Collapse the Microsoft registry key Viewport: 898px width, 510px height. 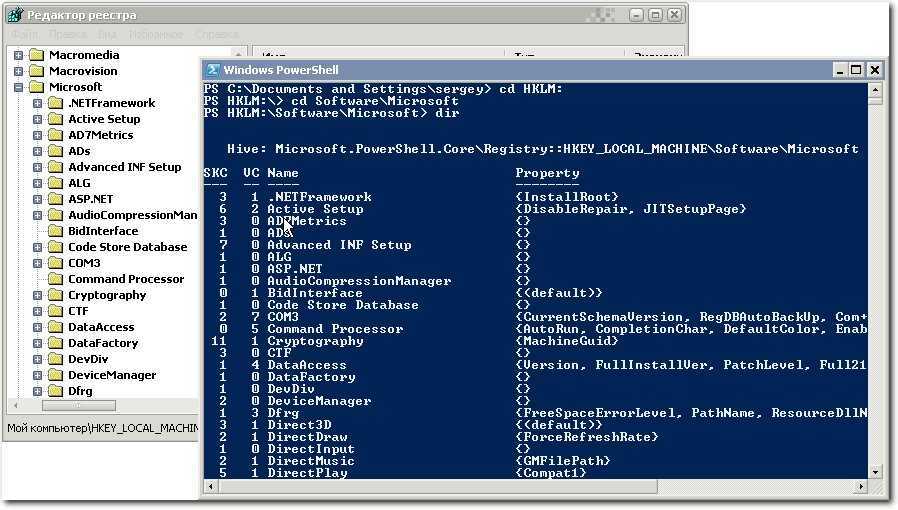(19, 87)
